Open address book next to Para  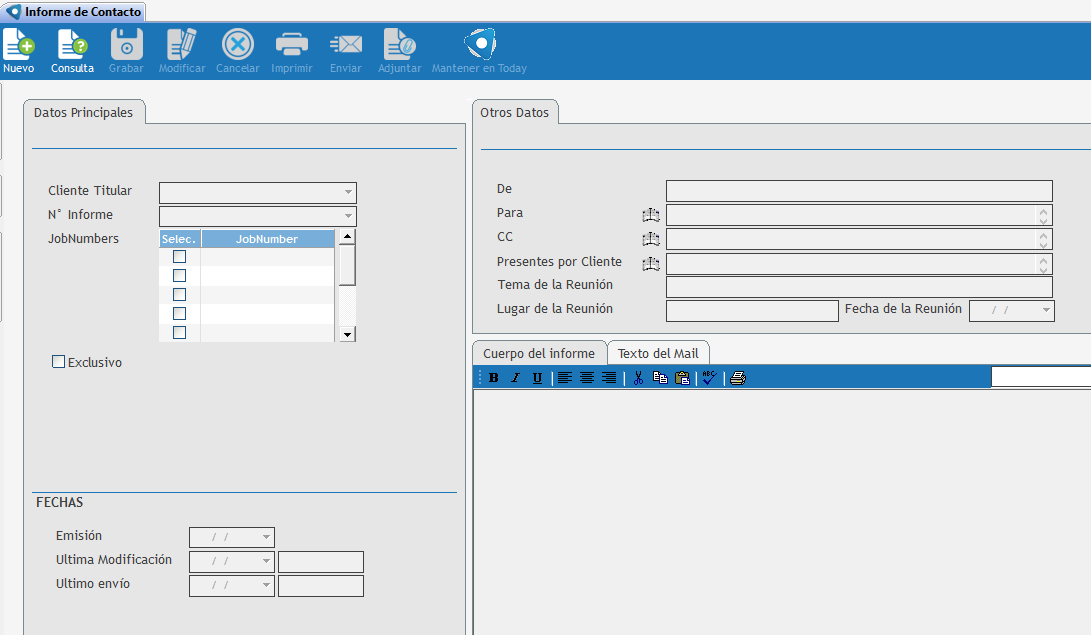[651, 215]
